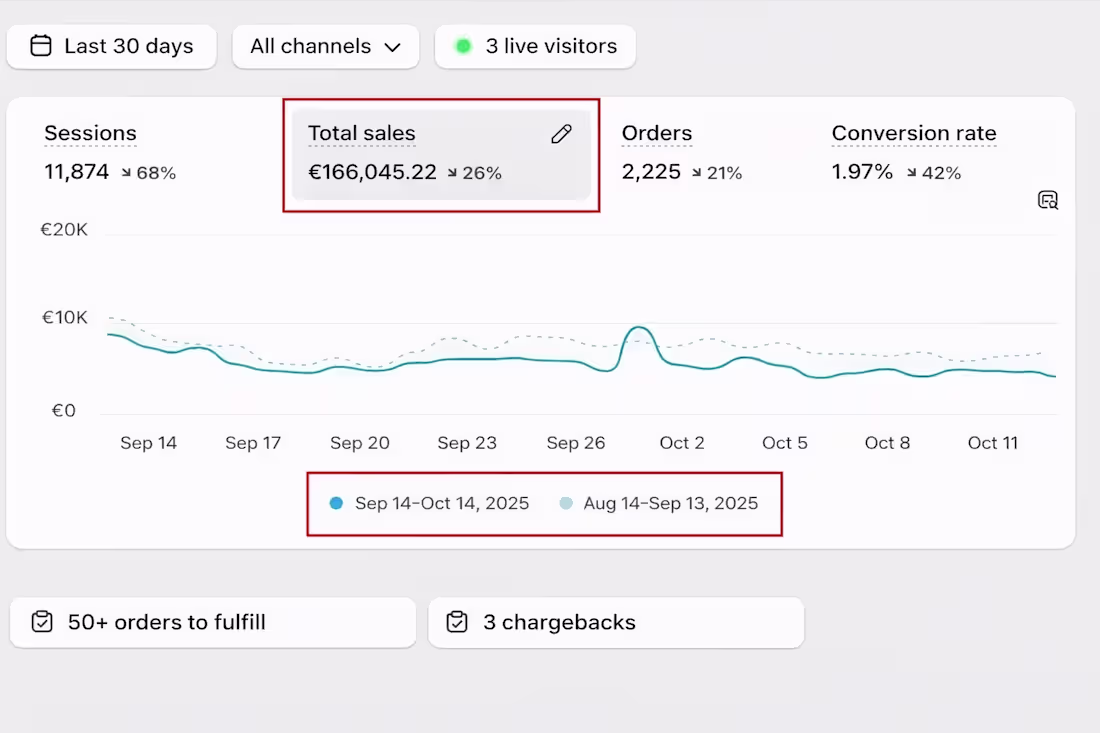Click the clipboard icon on chargebacks card

pos(457,622)
